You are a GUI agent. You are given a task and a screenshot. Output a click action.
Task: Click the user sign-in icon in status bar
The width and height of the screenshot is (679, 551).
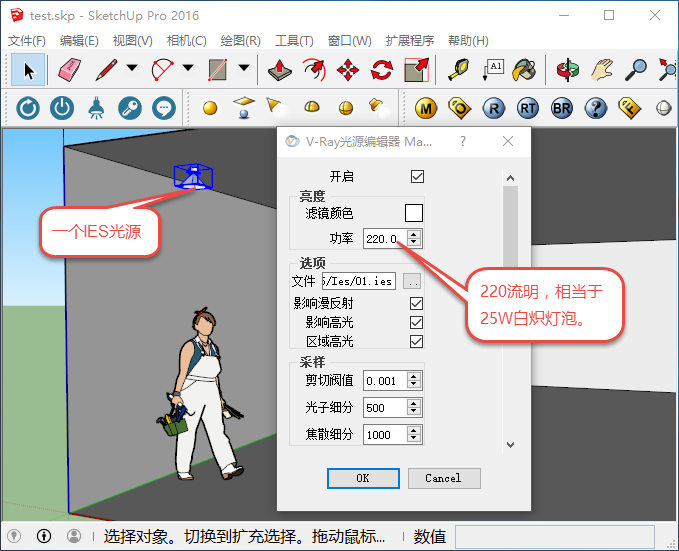(74, 536)
